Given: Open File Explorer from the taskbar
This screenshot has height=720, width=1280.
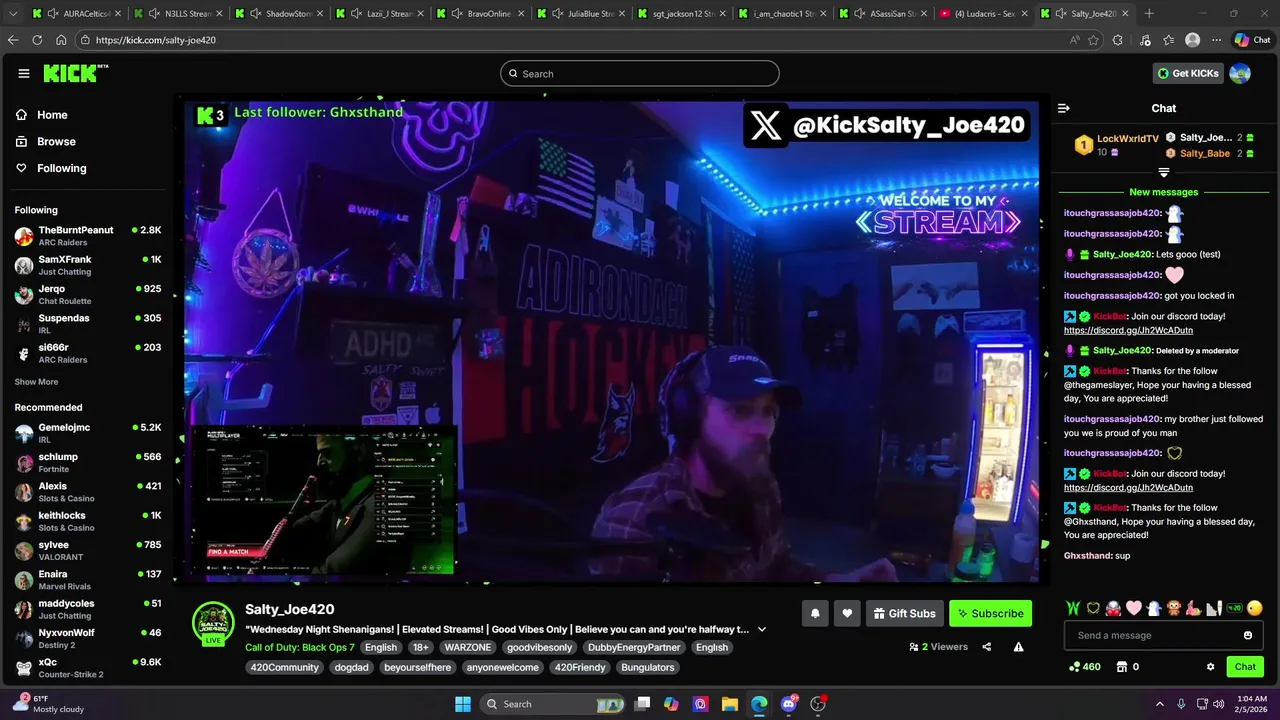Looking at the screenshot, I should pos(730,704).
